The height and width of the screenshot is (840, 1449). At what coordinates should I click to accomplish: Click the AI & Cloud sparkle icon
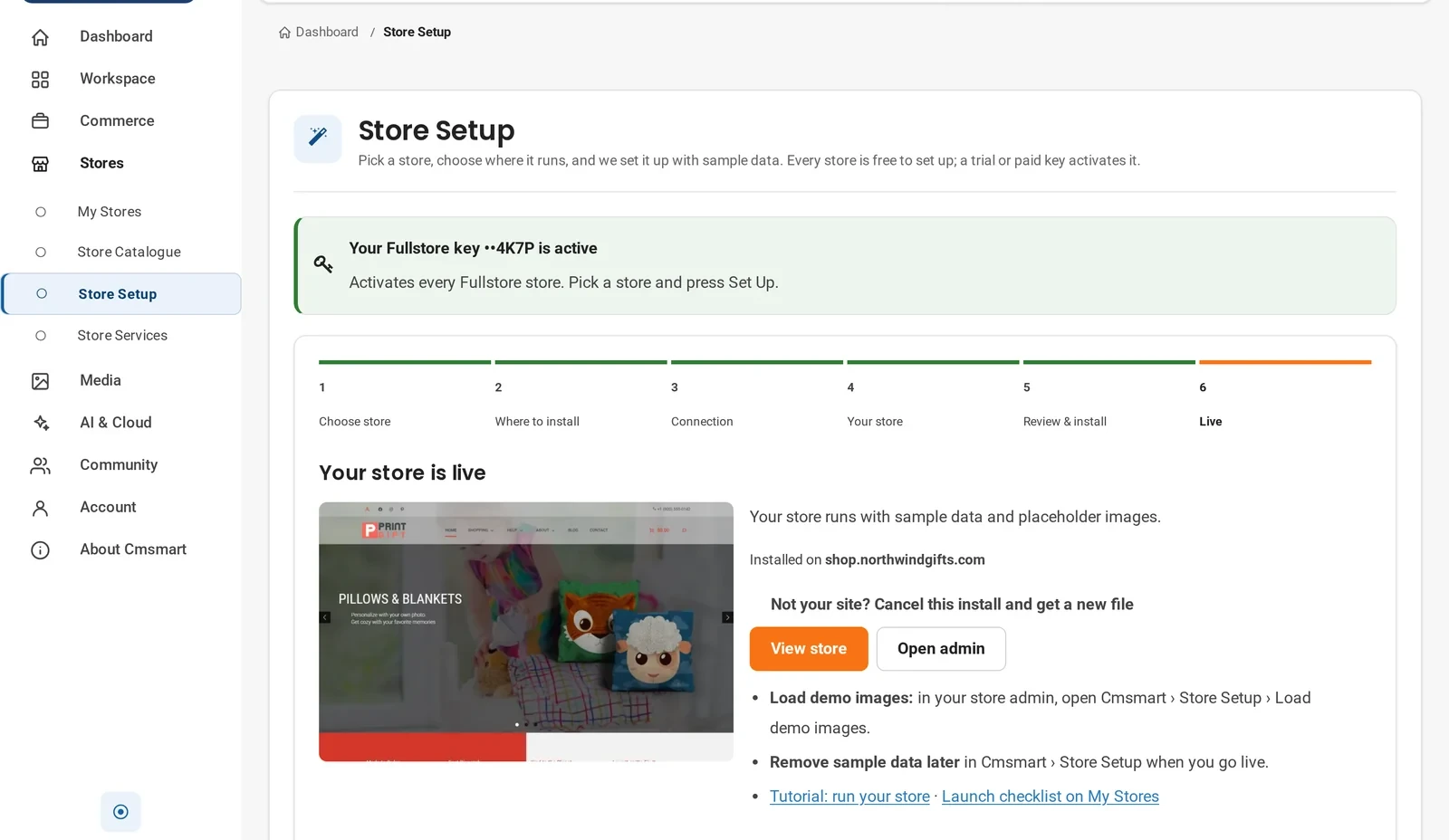click(40, 423)
